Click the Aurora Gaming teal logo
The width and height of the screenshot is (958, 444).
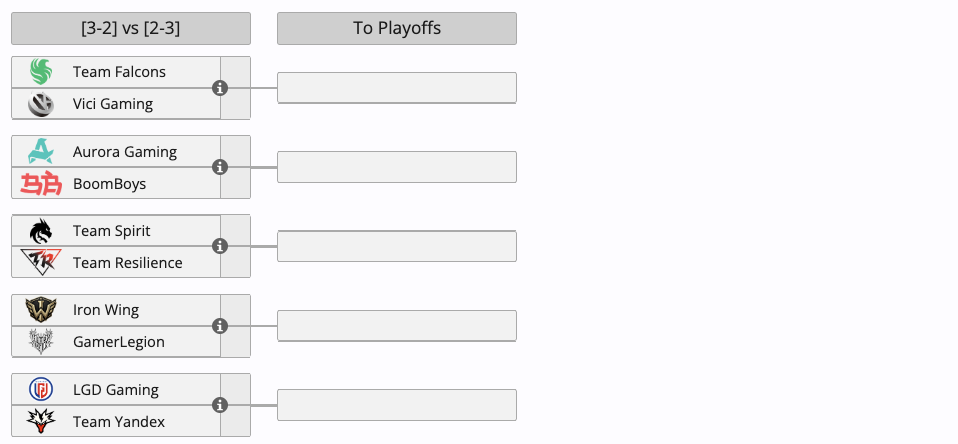[x=41, y=151]
